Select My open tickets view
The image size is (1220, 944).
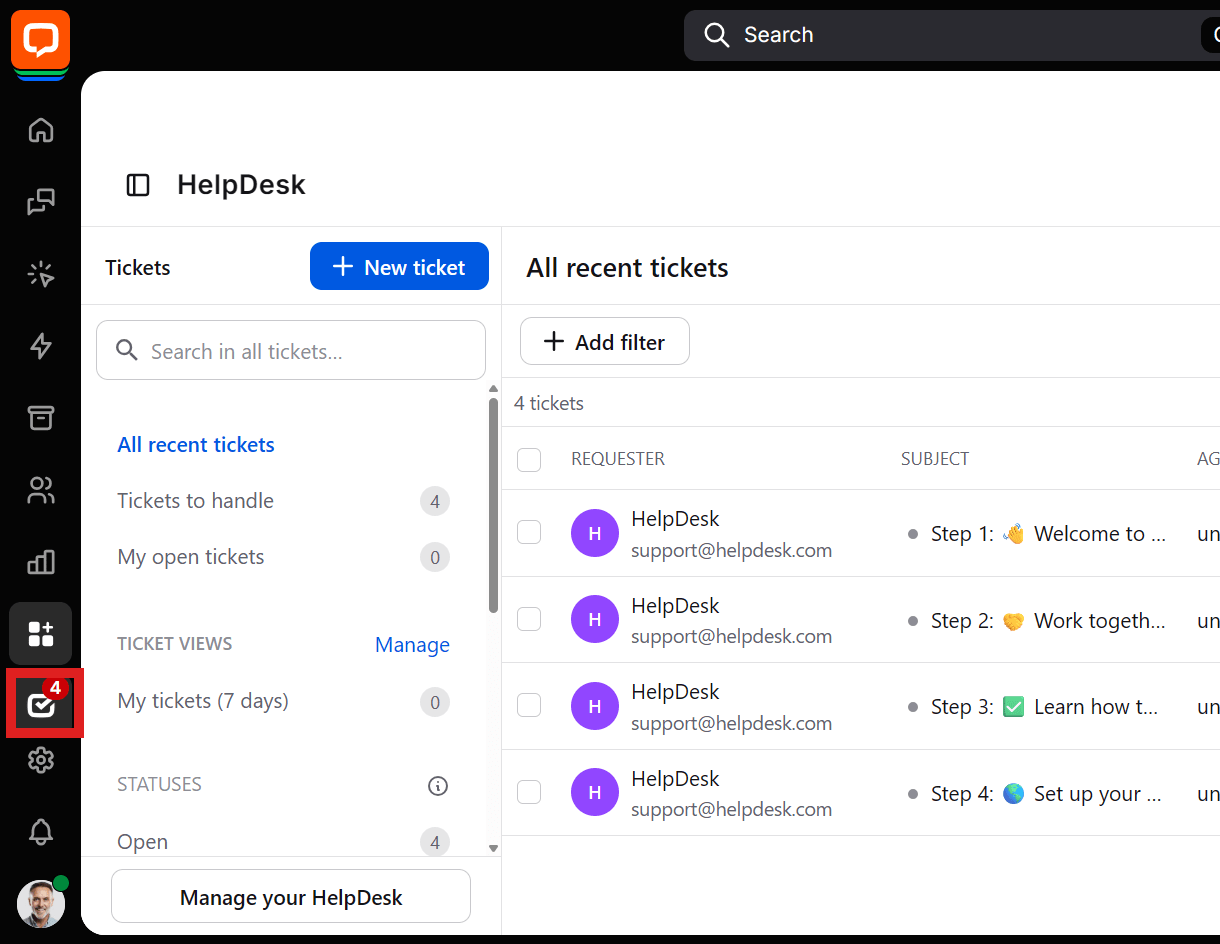(x=191, y=557)
